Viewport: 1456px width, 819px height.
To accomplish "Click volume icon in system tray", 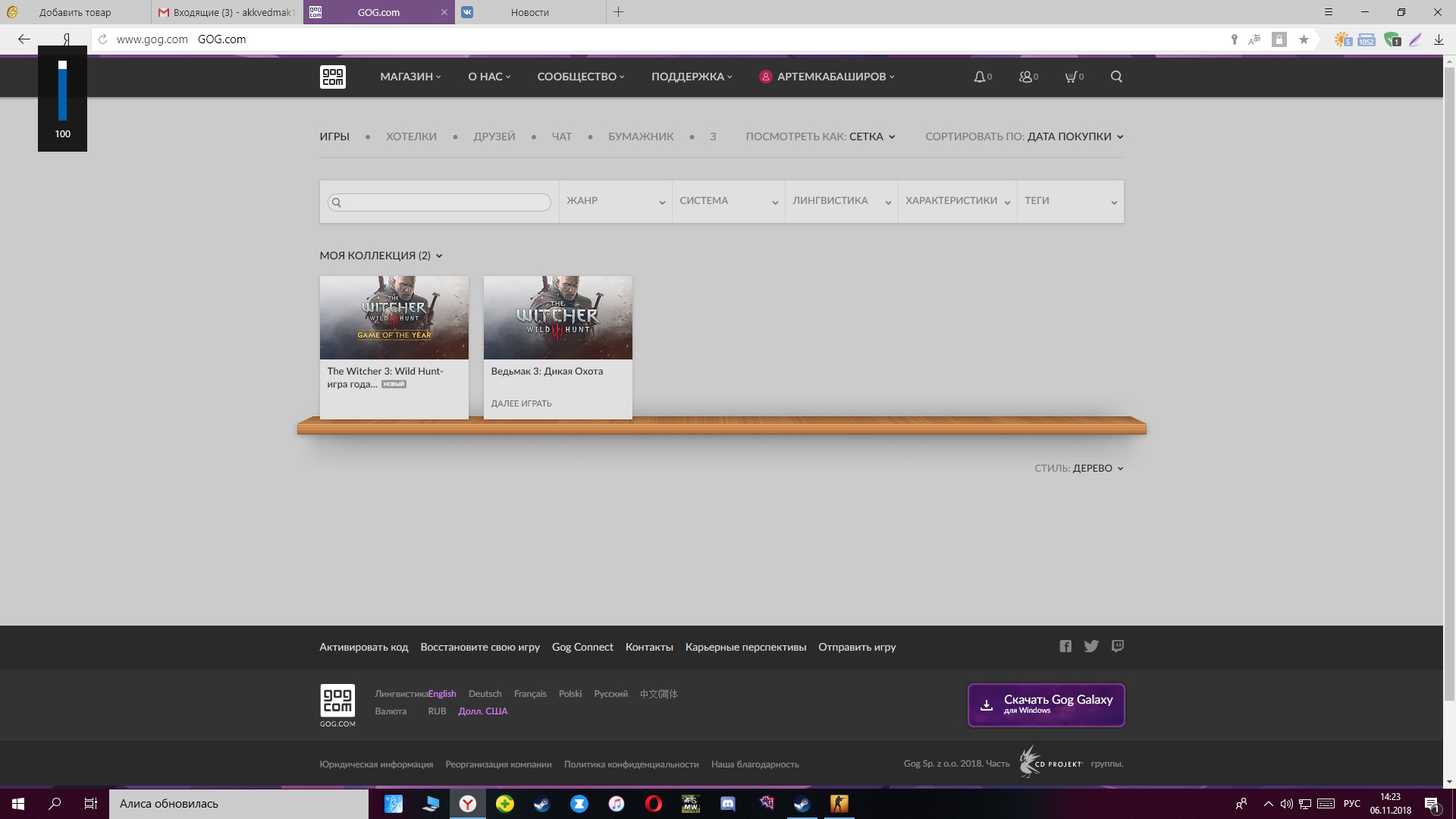I will coord(1286,804).
